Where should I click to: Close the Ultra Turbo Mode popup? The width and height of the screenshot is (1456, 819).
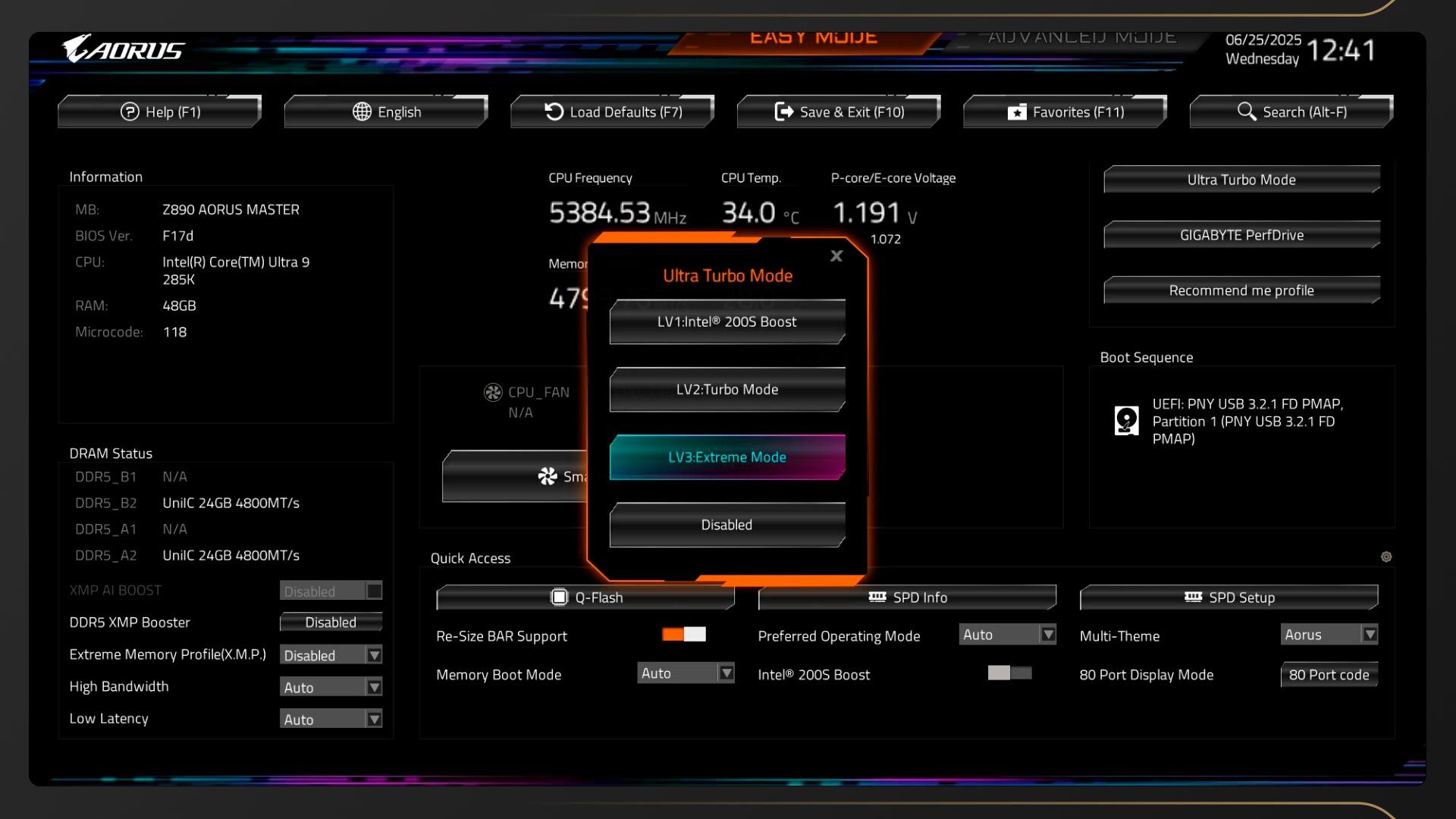click(836, 256)
